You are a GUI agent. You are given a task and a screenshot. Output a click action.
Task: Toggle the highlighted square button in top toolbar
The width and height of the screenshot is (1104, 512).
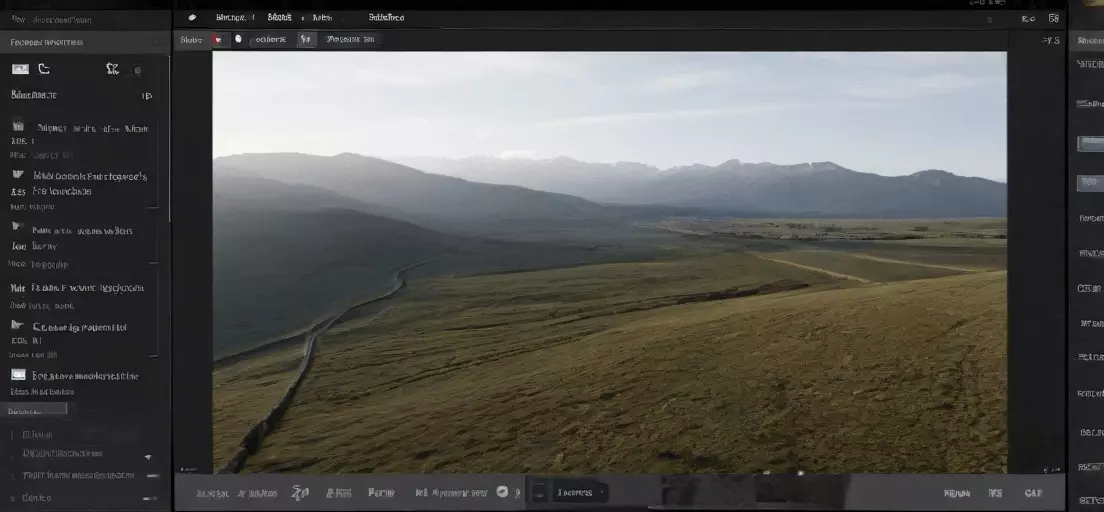pos(306,39)
